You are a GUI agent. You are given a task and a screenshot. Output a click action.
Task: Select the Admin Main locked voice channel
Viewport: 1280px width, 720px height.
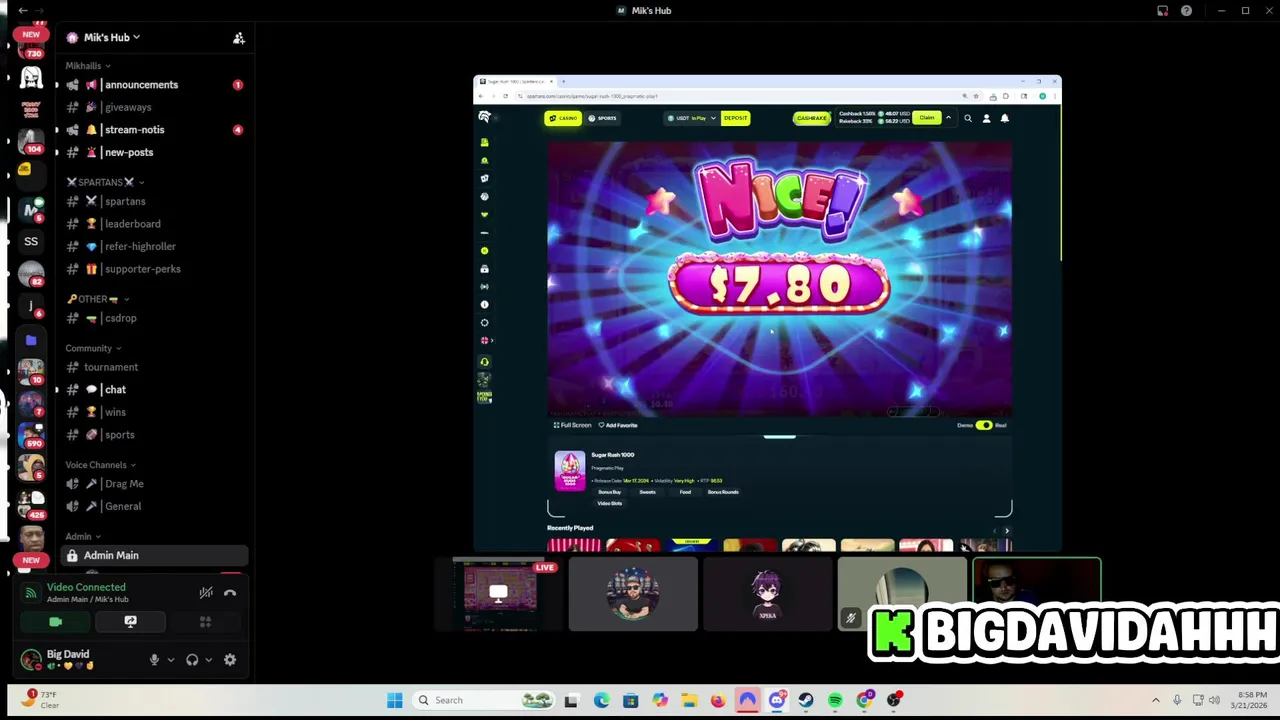coord(154,555)
